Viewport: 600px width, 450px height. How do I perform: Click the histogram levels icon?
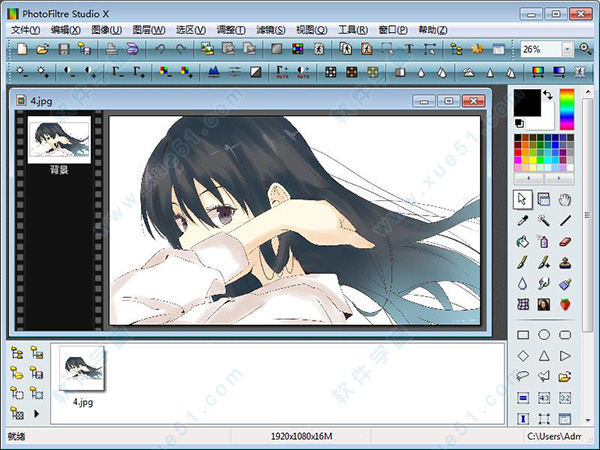214,72
